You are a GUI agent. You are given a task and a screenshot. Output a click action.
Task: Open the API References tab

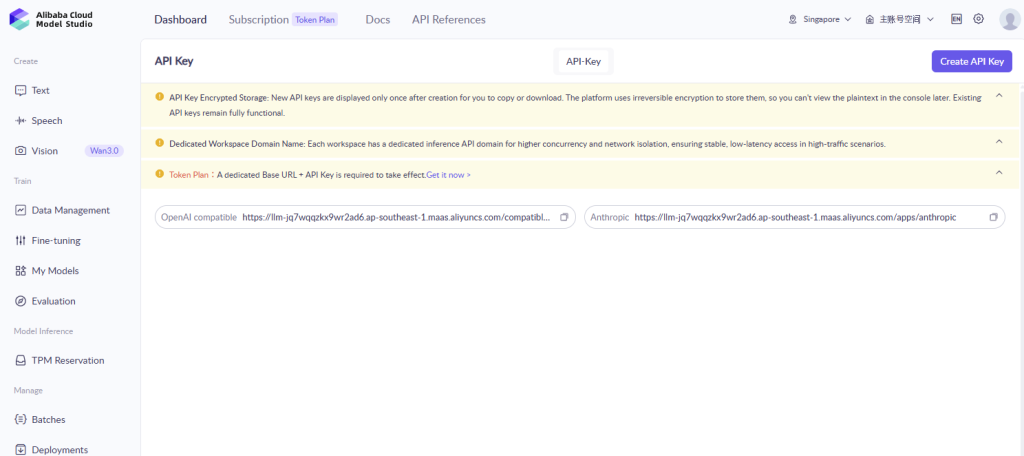(449, 20)
